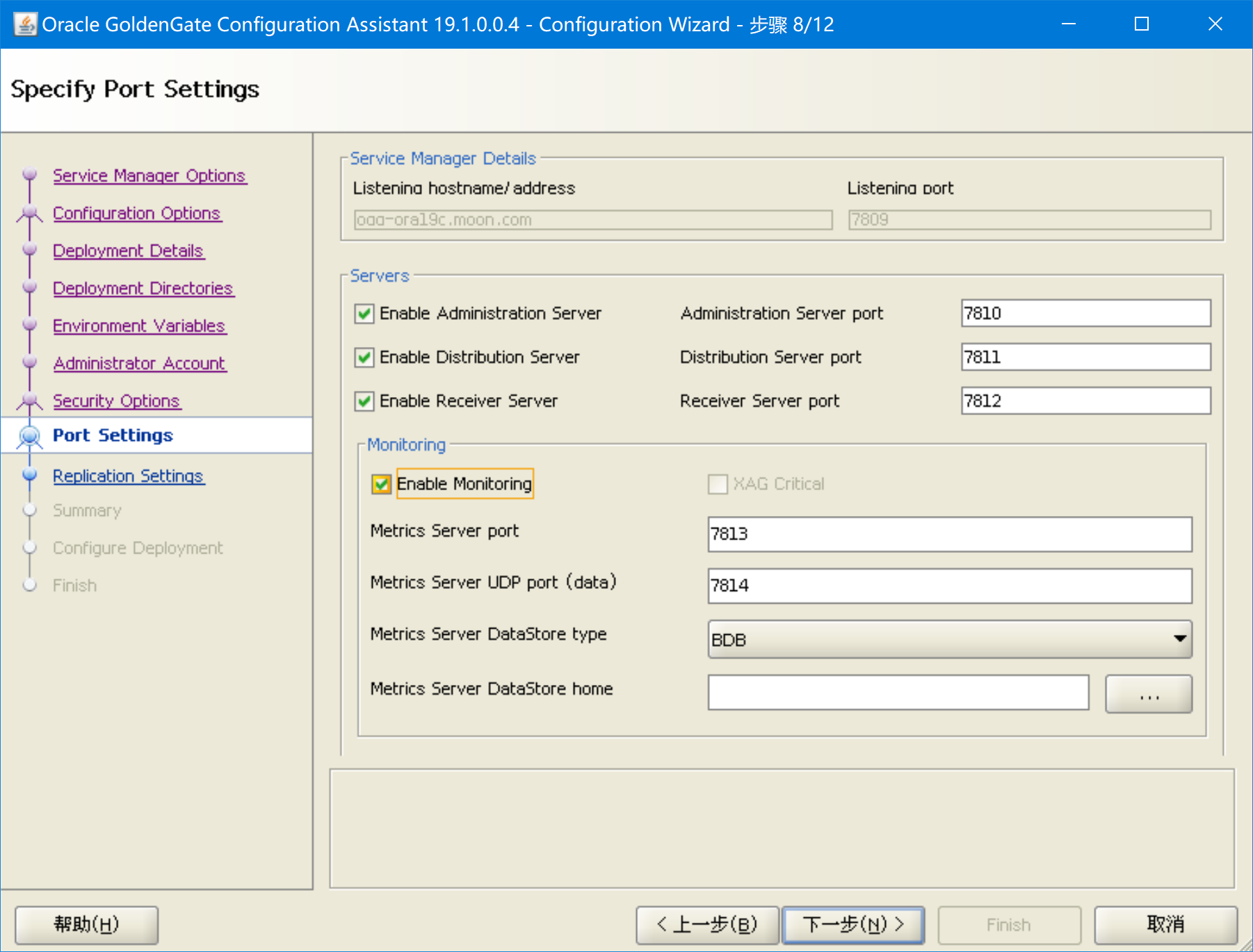The width and height of the screenshot is (1253, 952).
Task: Focus the Administration Server port field
Action: [1085, 314]
